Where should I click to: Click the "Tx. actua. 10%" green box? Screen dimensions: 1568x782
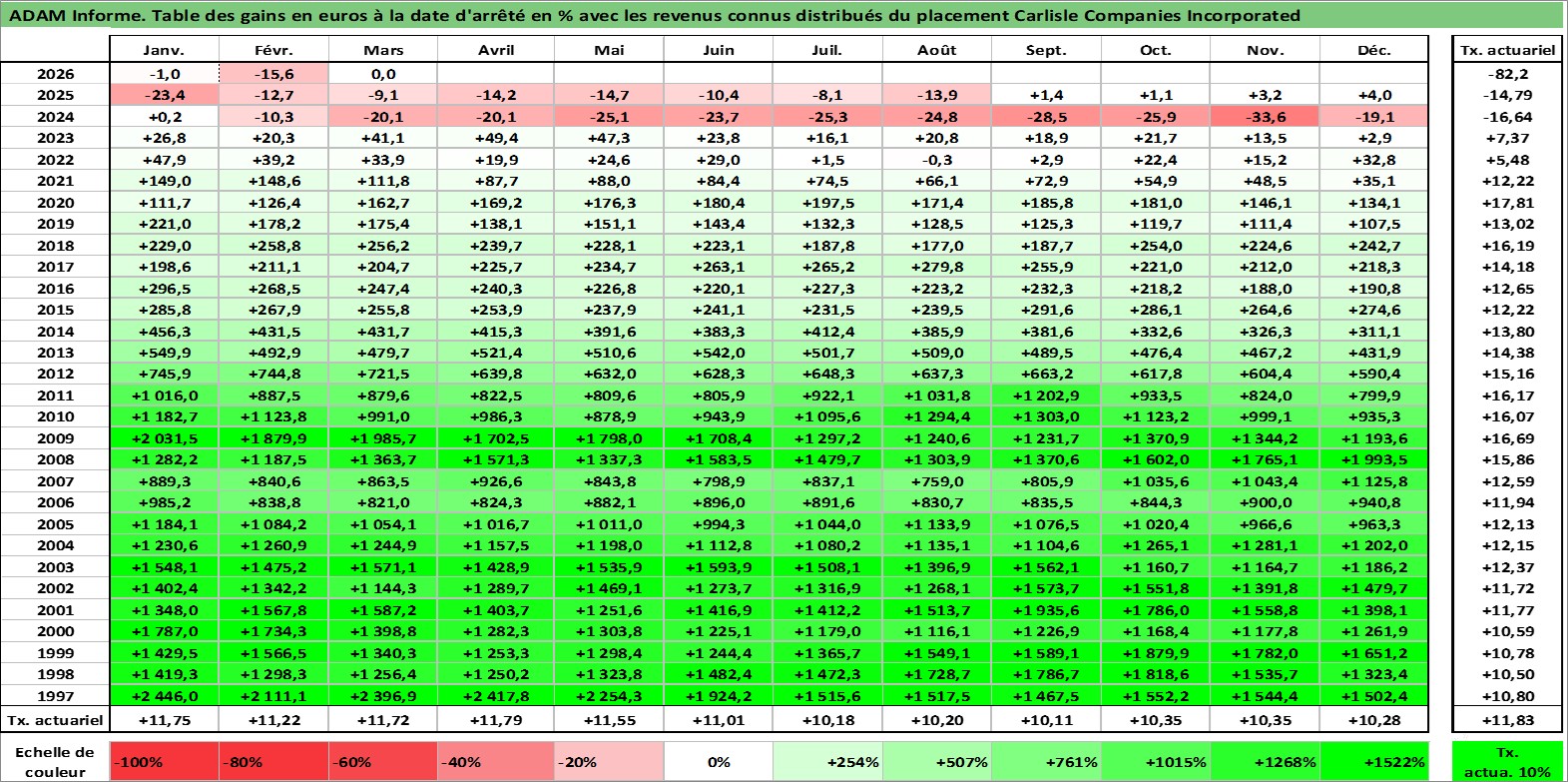tap(1507, 761)
